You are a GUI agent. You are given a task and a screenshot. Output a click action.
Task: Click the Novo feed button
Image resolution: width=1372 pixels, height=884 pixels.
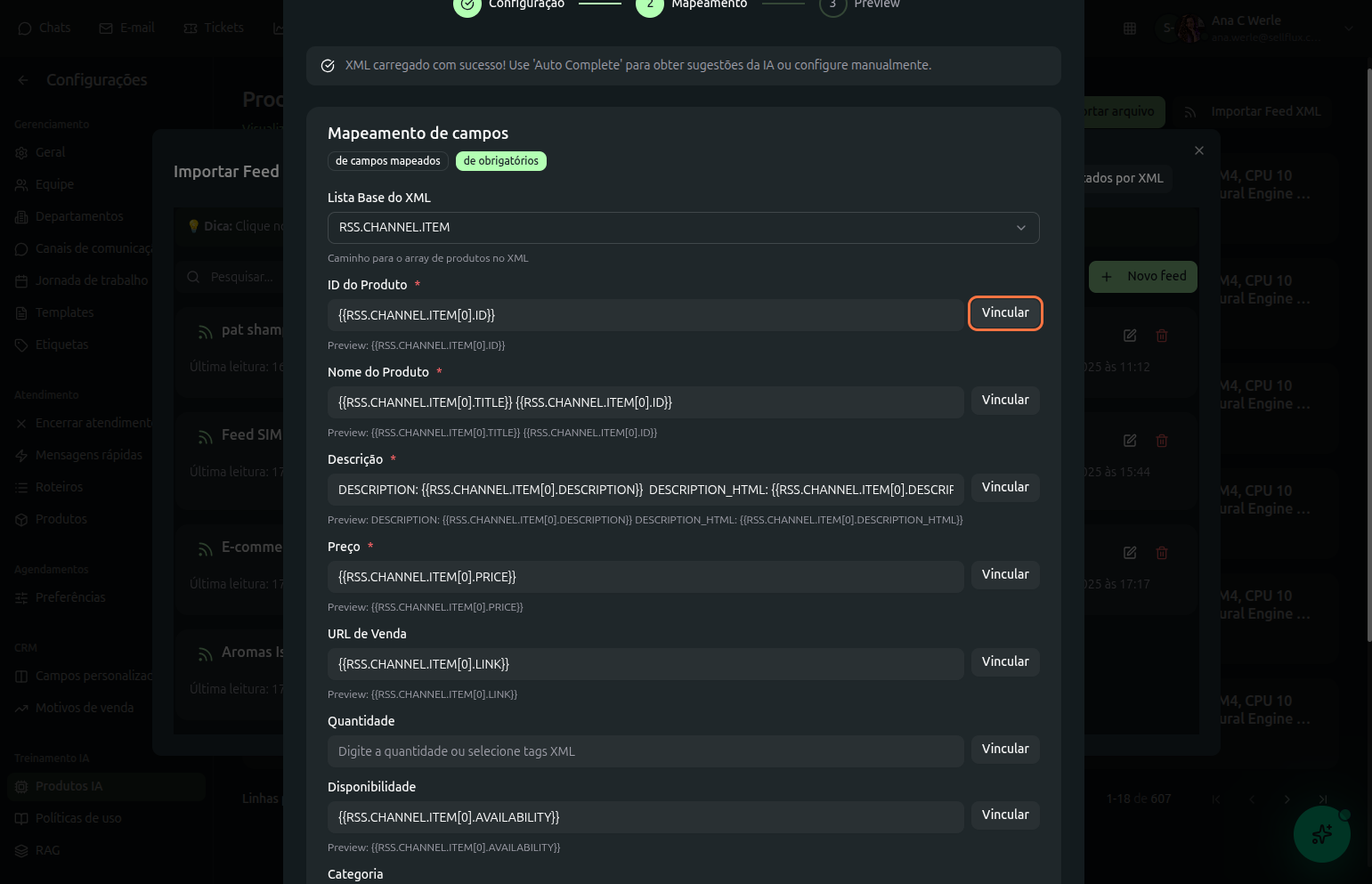[x=1143, y=277]
